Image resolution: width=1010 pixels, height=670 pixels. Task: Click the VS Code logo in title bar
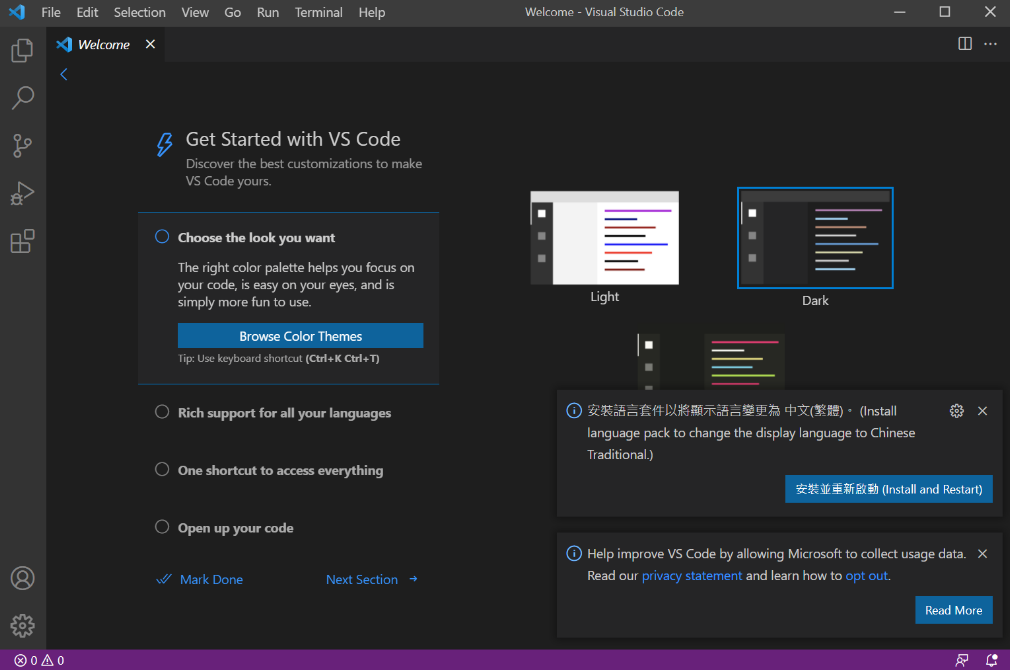pos(17,12)
